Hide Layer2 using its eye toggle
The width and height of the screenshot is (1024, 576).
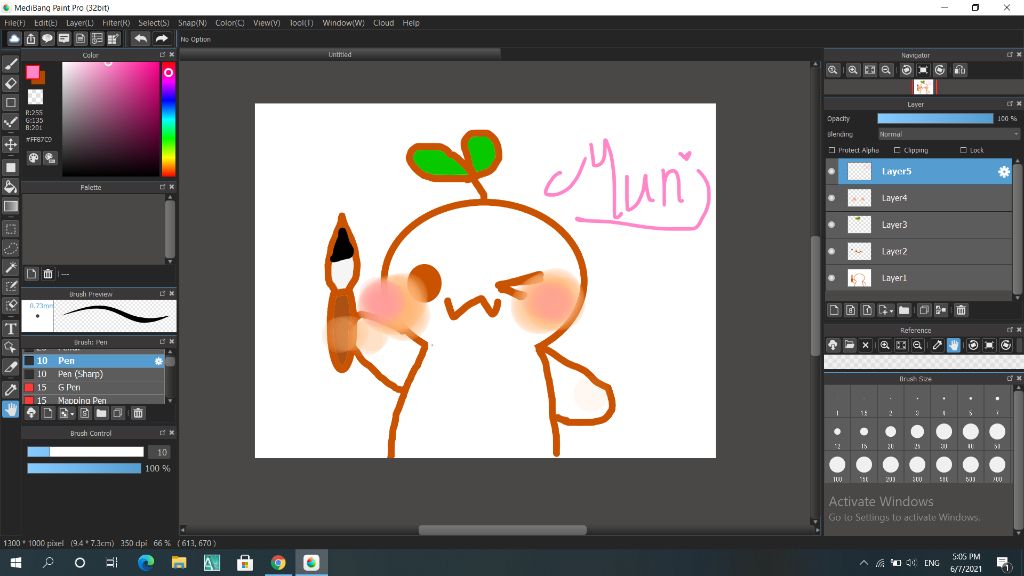[831, 251]
